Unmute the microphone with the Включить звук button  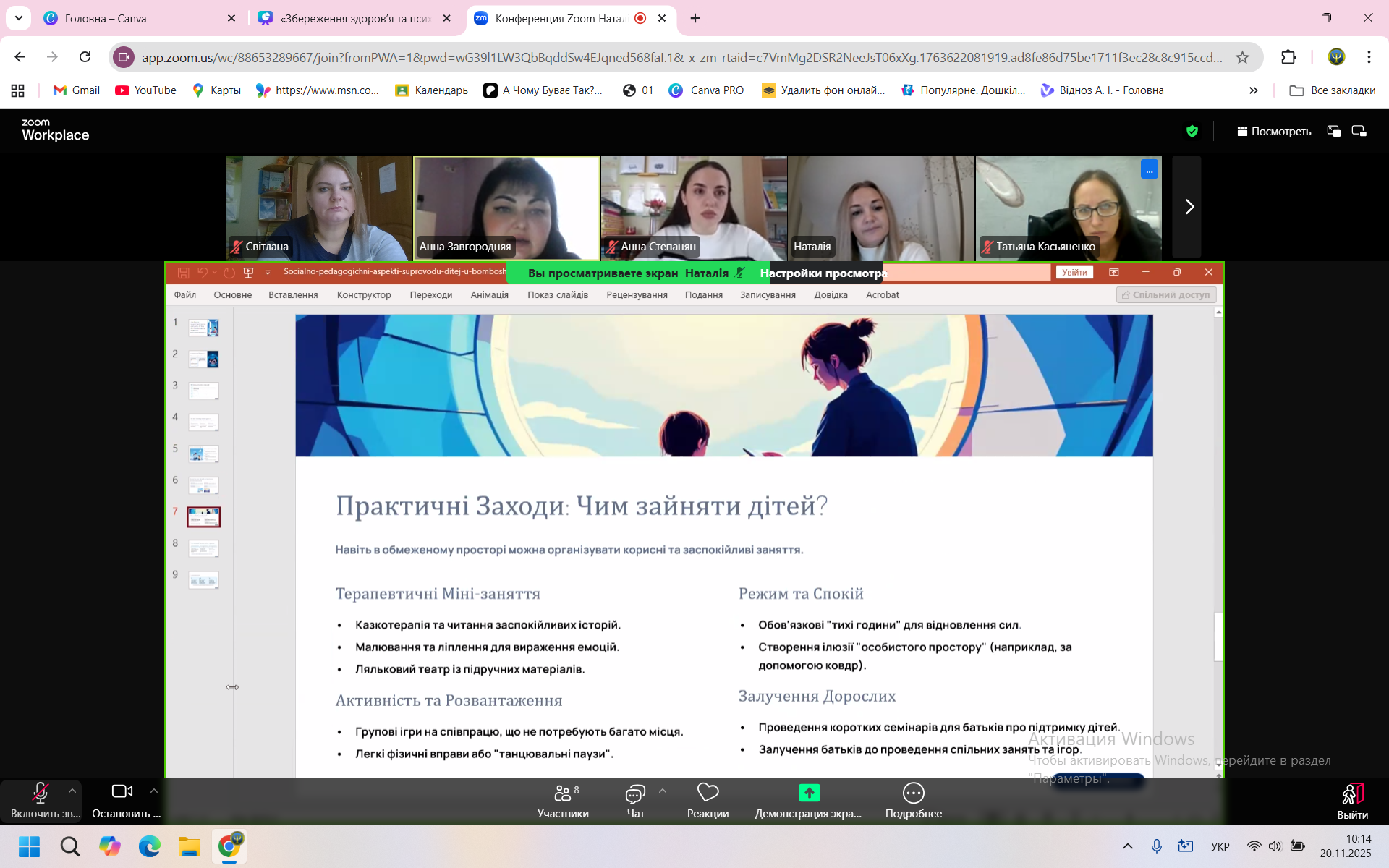41,794
